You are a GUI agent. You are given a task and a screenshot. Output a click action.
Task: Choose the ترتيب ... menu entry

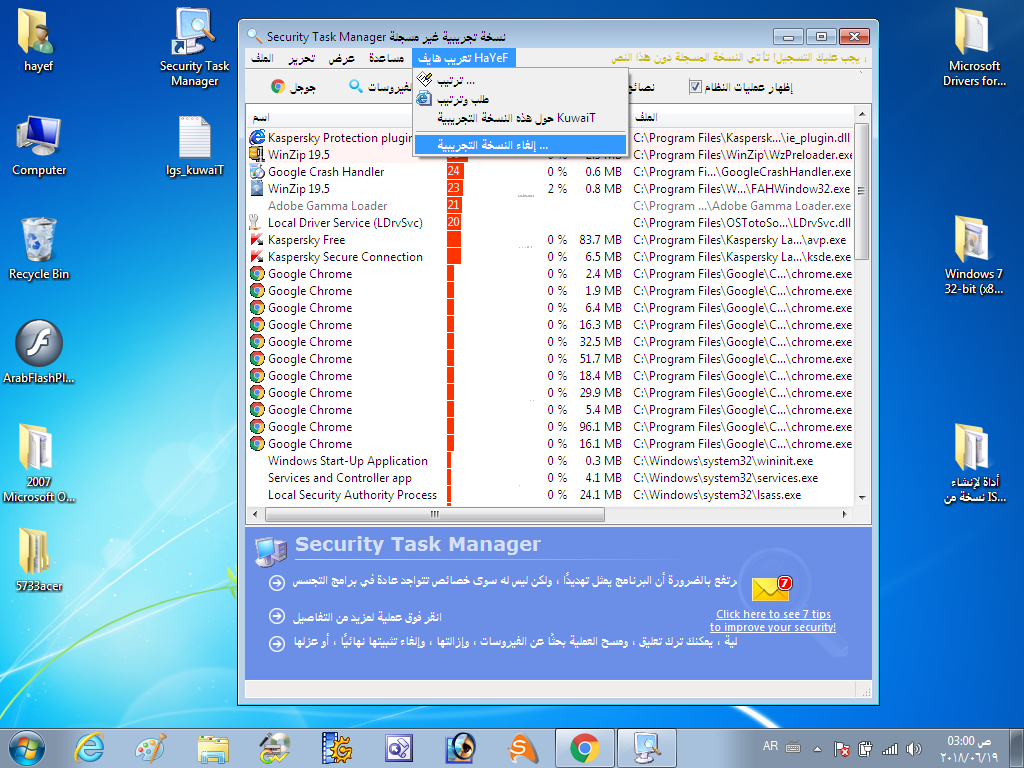pyautogui.click(x=520, y=81)
